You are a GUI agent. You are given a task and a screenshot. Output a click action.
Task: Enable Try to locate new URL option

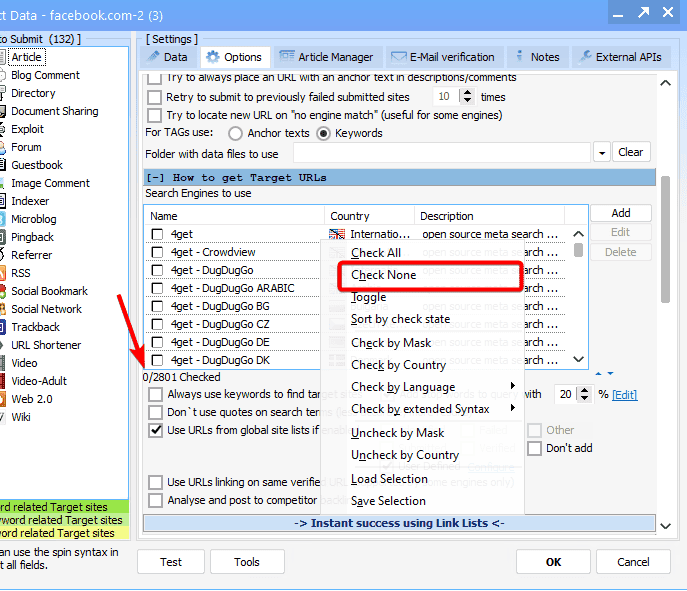click(x=154, y=115)
